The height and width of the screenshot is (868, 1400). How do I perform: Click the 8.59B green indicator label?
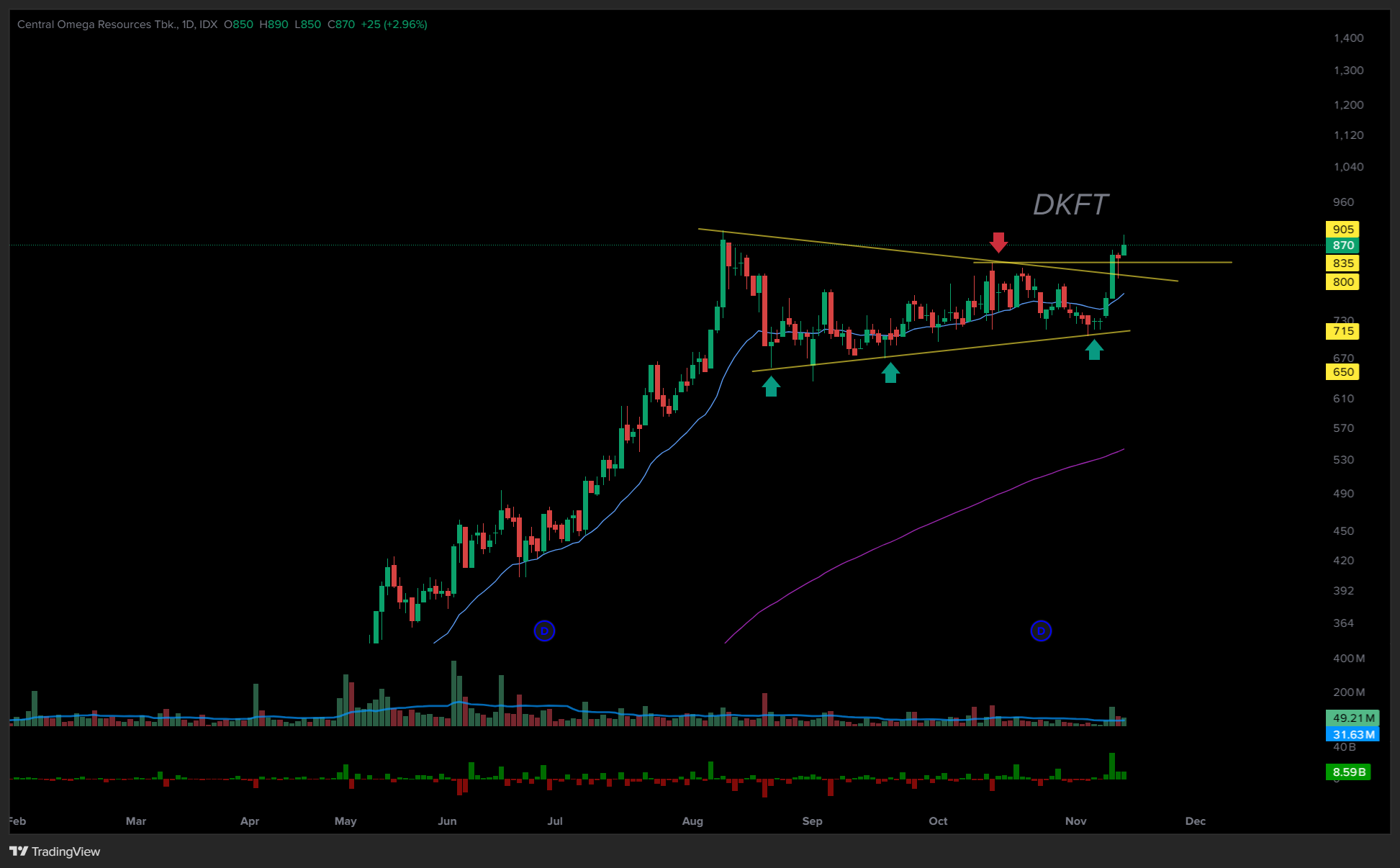point(1348,772)
